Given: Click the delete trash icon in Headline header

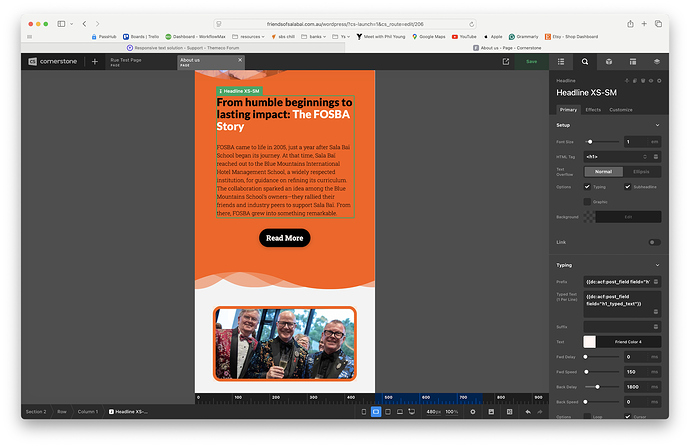Looking at the screenshot, I should (643, 80).
